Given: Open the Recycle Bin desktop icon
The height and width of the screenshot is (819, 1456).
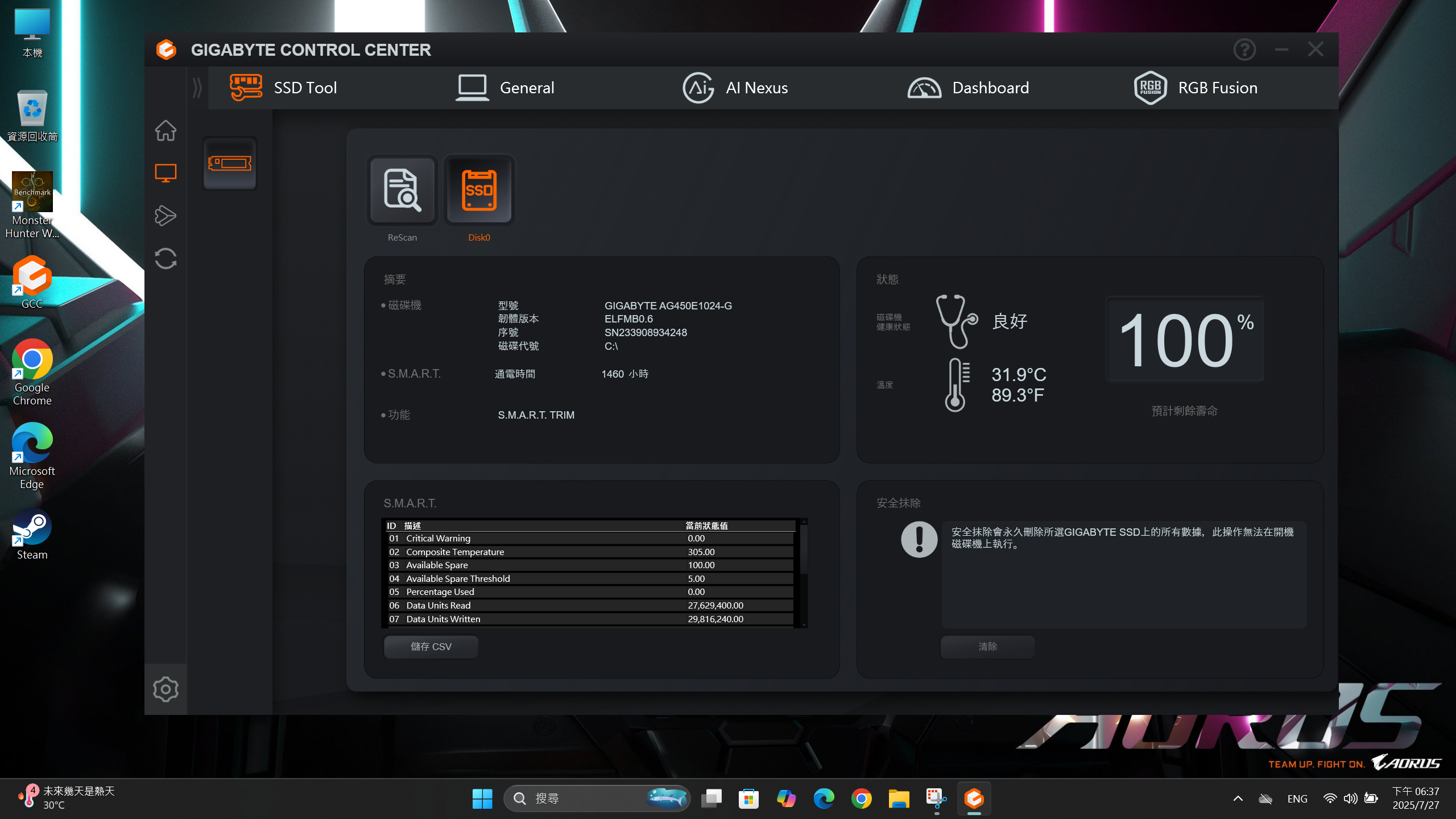Looking at the screenshot, I should click(32, 115).
